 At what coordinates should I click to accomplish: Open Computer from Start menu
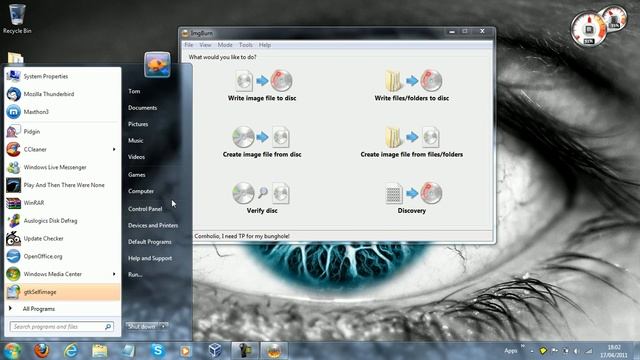[141, 191]
